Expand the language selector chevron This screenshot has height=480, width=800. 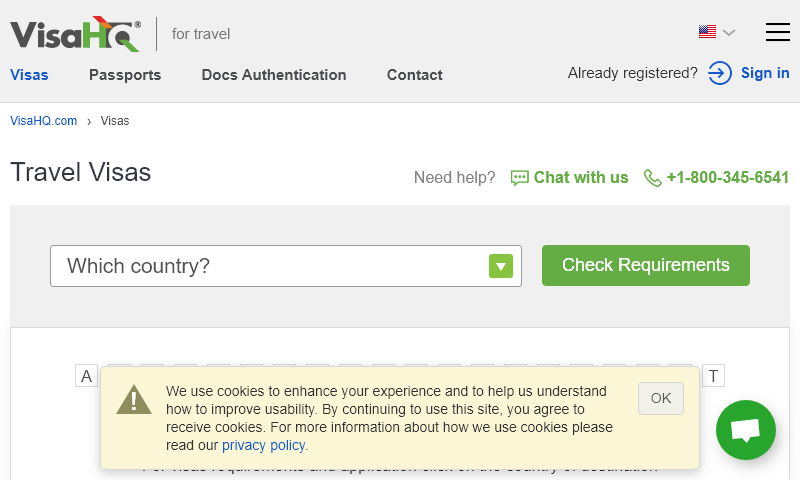point(729,33)
